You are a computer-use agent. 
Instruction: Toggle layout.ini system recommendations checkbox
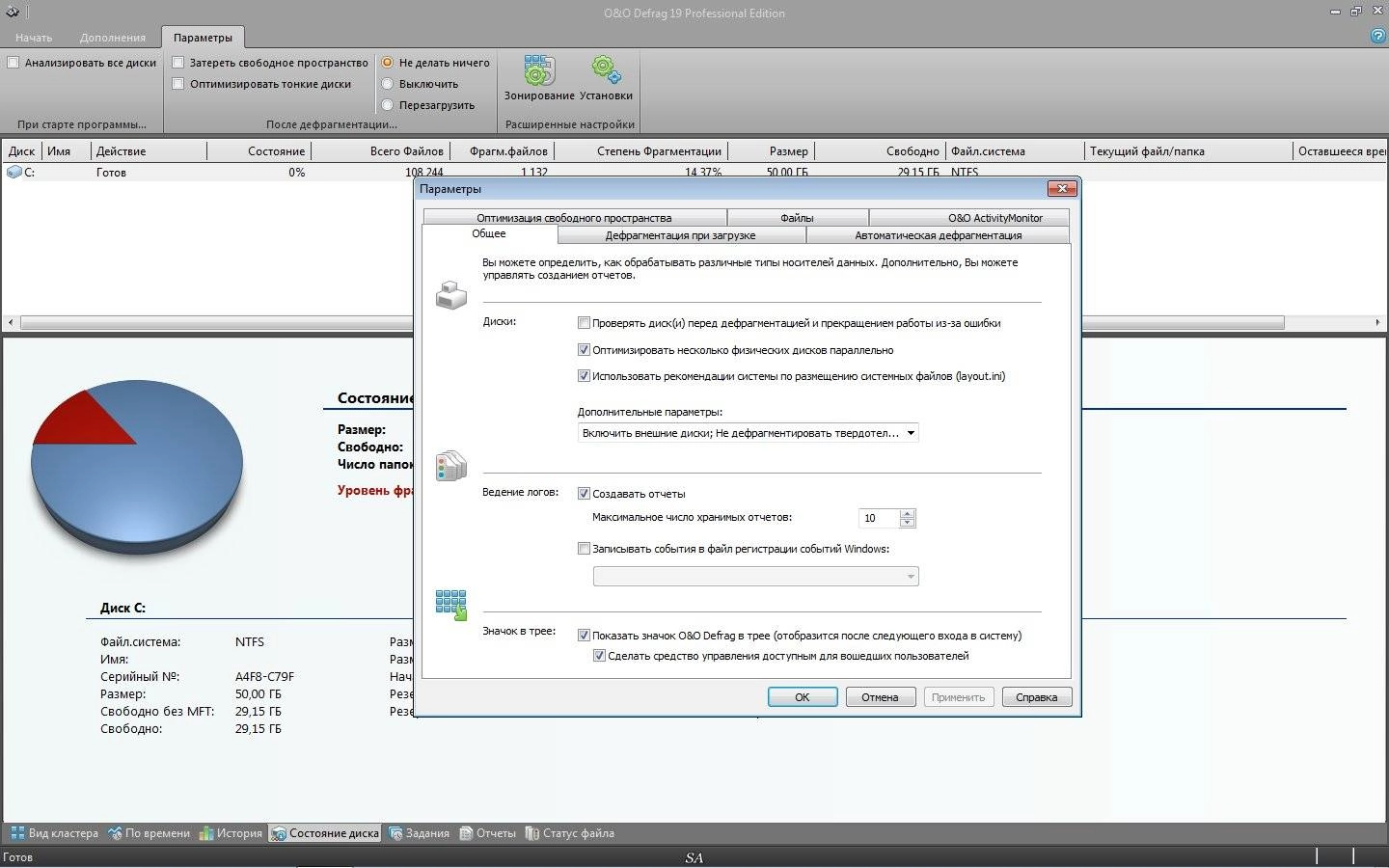tap(584, 376)
